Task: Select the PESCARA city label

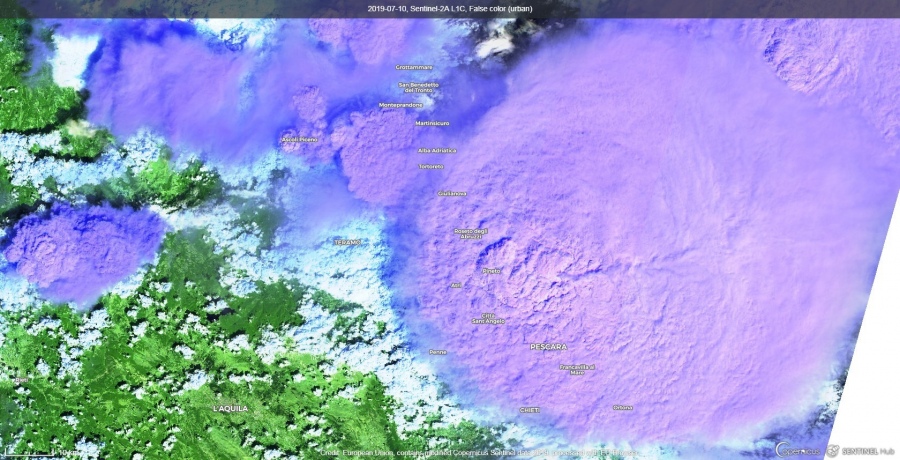Action: pos(548,347)
